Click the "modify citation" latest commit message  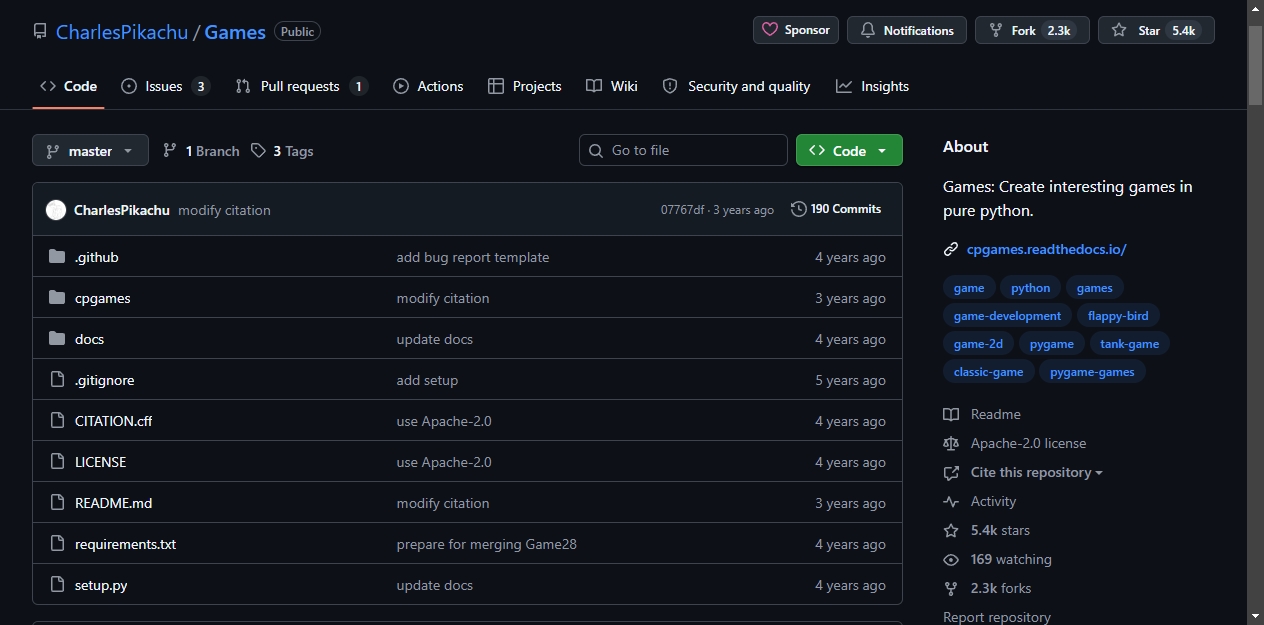(x=224, y=210)
